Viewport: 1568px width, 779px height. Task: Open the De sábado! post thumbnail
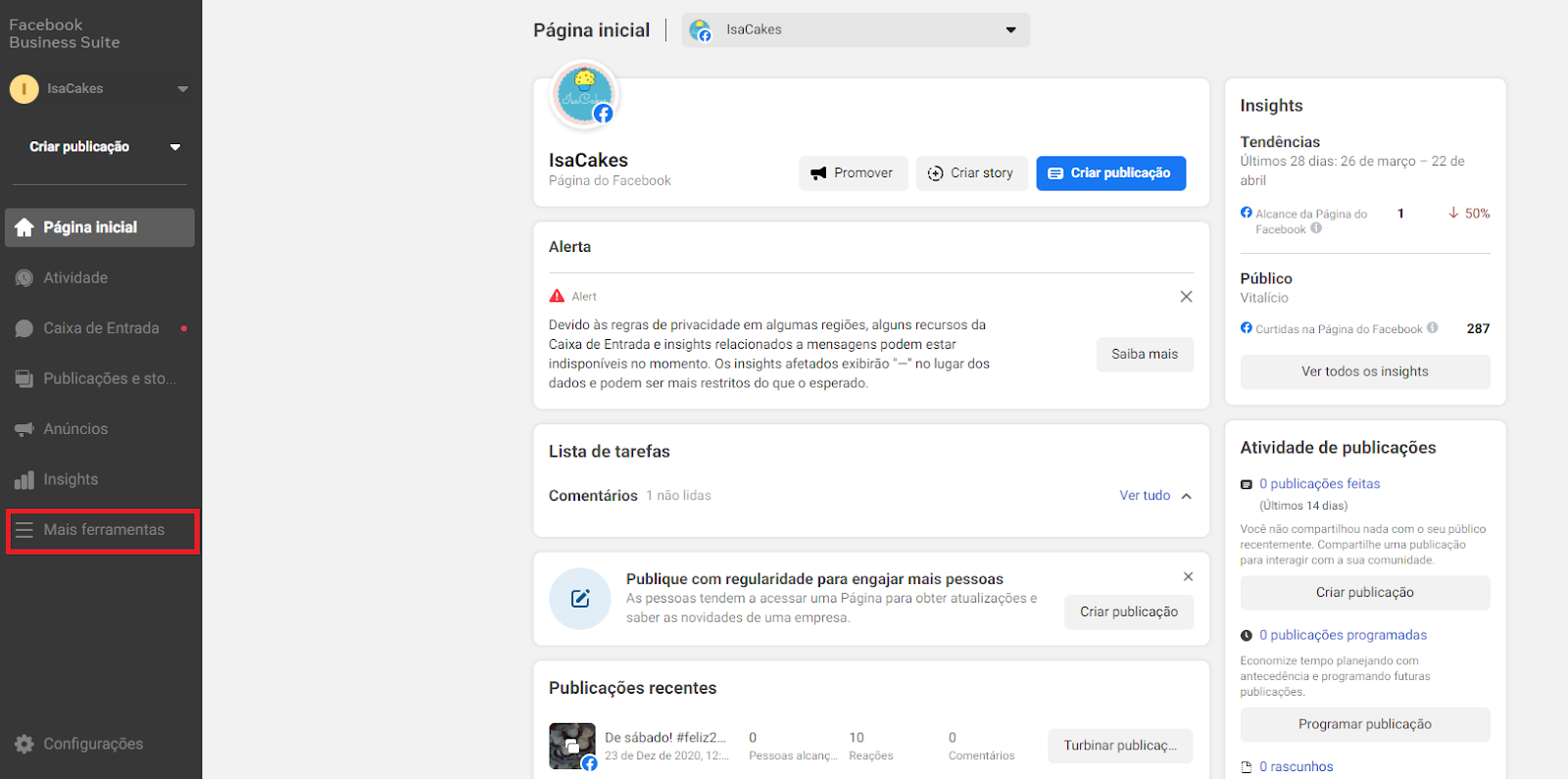(x=572, y=747)
